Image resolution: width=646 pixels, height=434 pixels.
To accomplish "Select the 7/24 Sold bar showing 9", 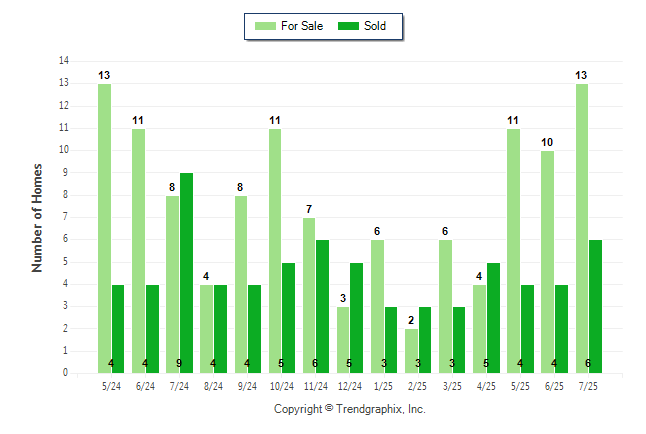I will (x=186, y=273).
